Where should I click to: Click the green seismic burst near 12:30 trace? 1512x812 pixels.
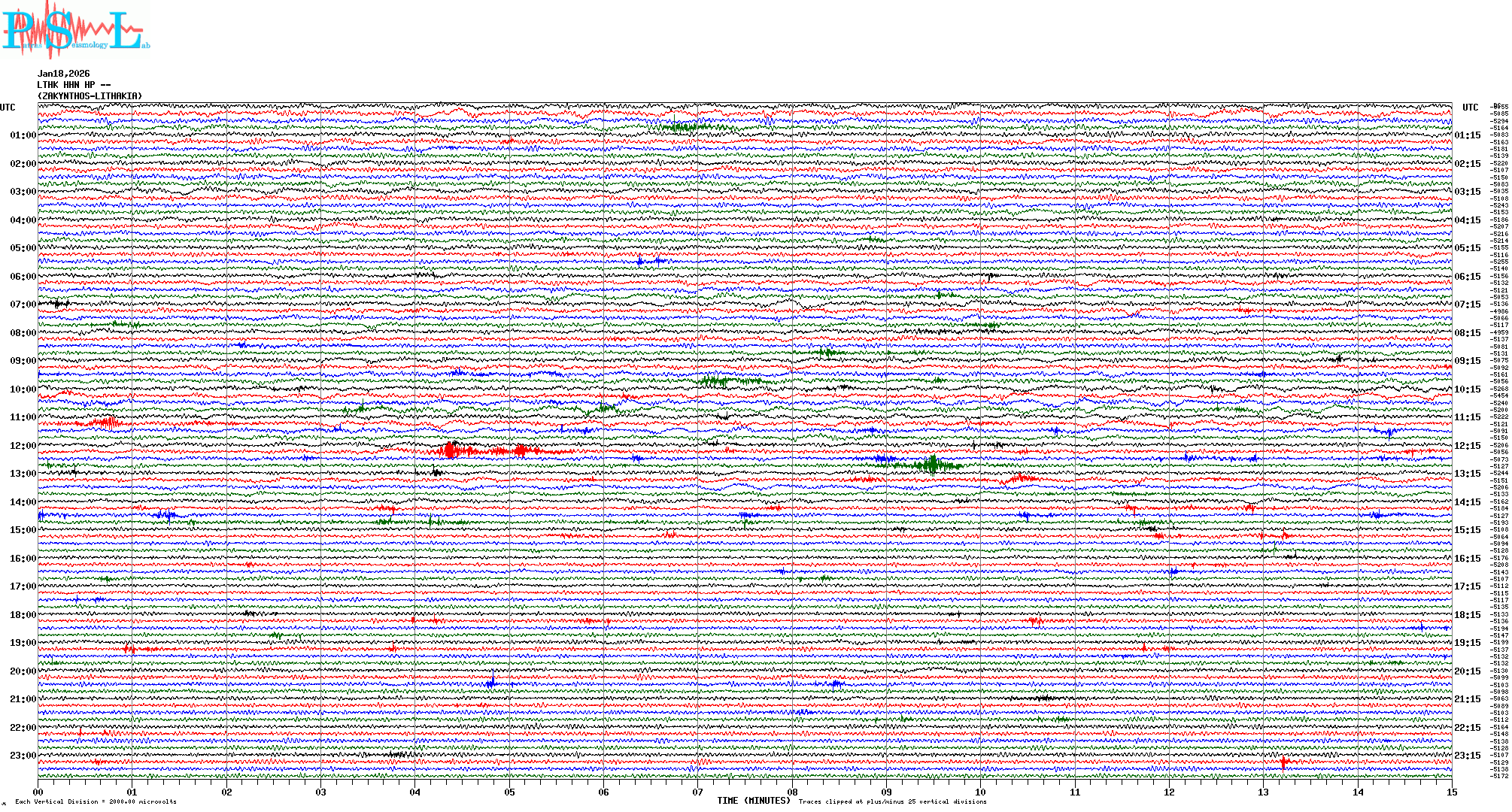point(931,464)
